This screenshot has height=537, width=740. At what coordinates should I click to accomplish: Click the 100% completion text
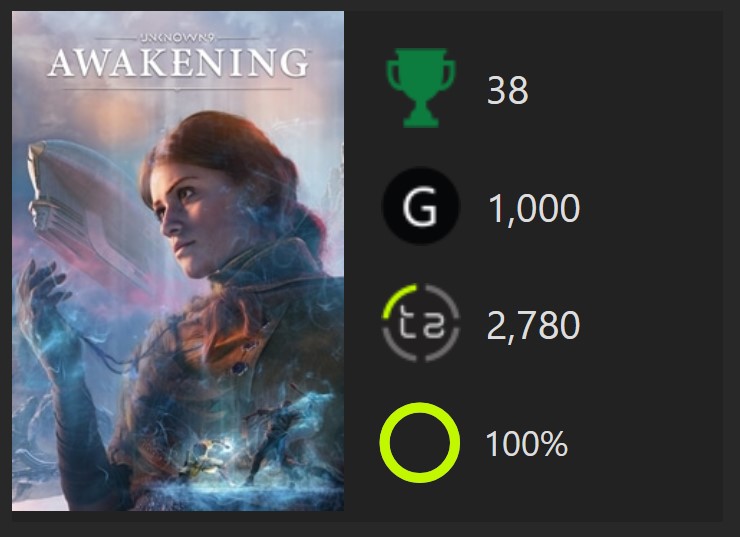tap(526, 443)
